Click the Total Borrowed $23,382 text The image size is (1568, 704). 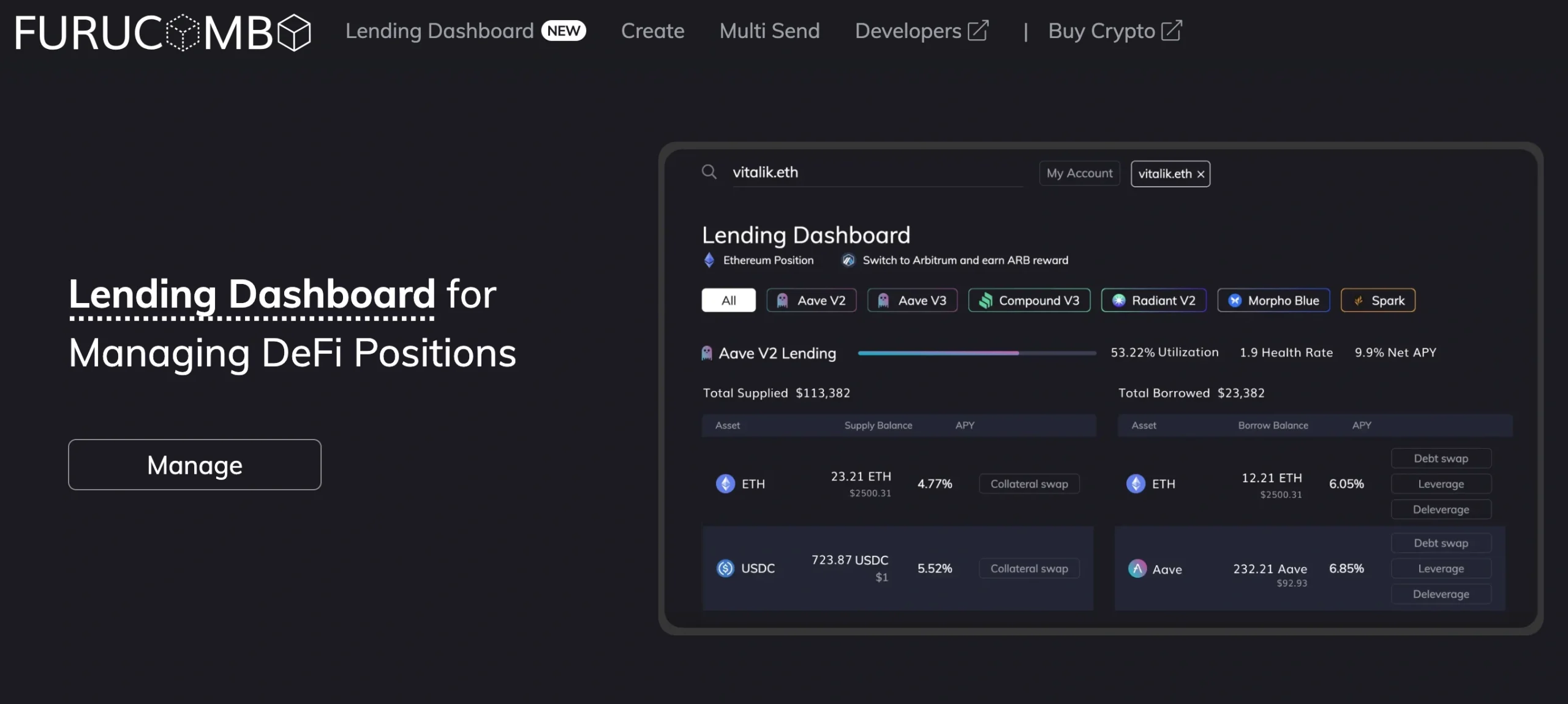[x=1191, y=393]
